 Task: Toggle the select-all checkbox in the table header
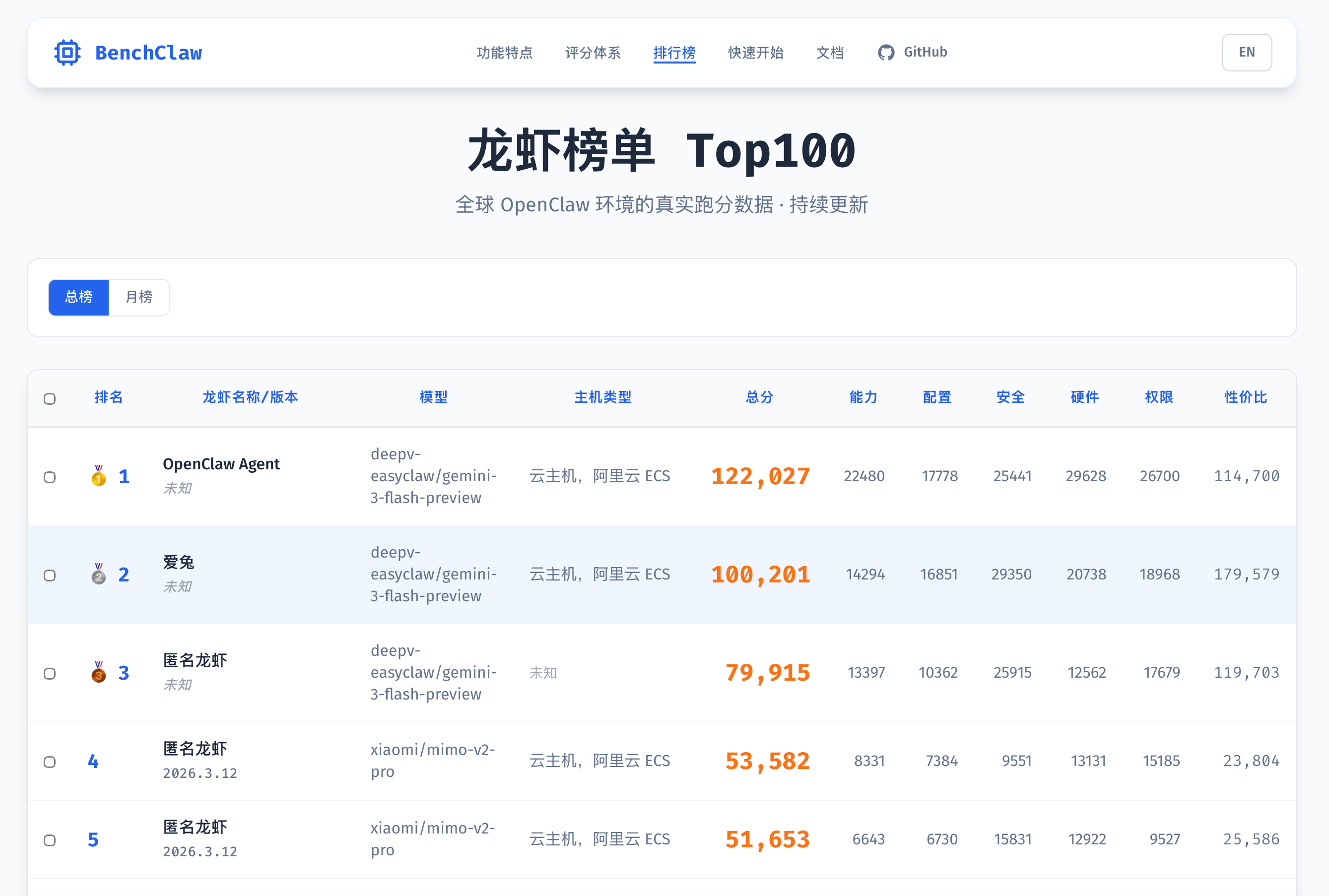pos(50,399)
